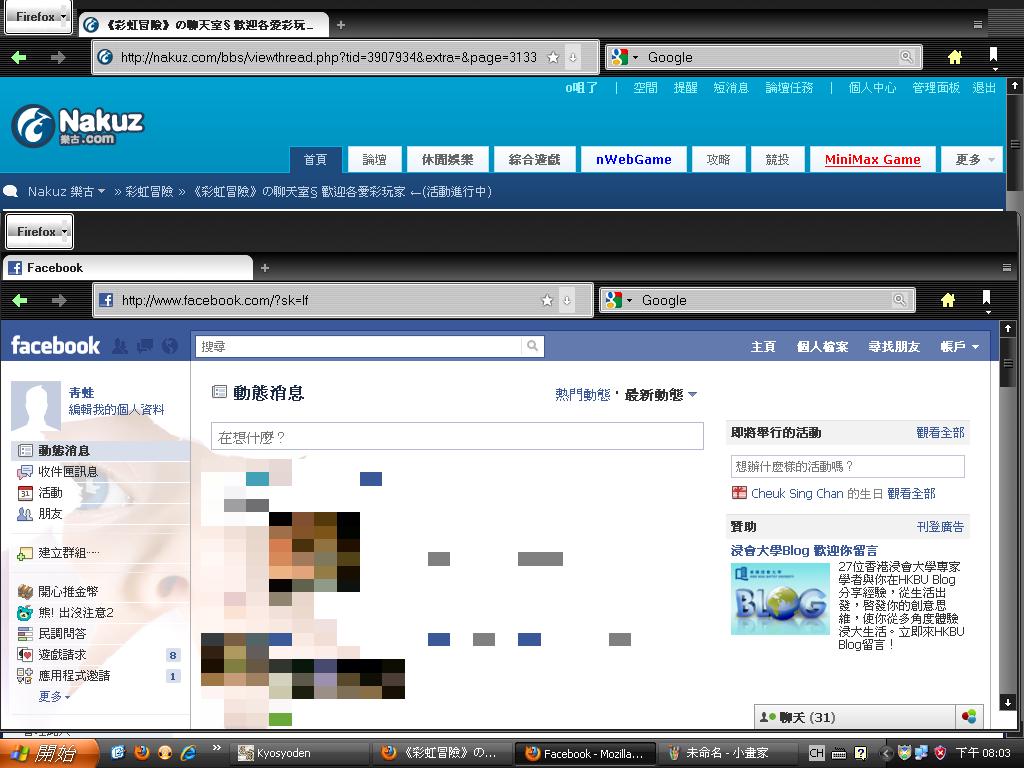Click chat options icon beside 聊天
This screenshot has width=1024, height=768.
[x=969, y=716]
